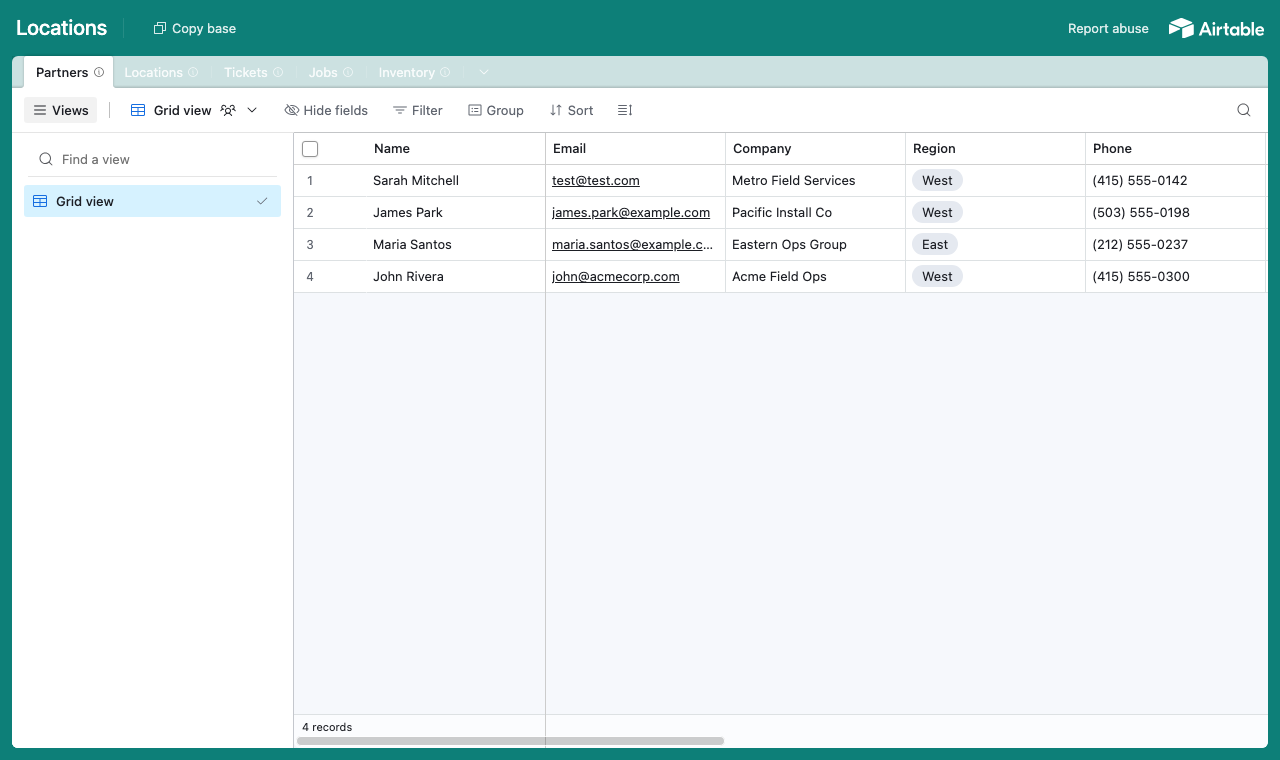Click row number 1

310,181
